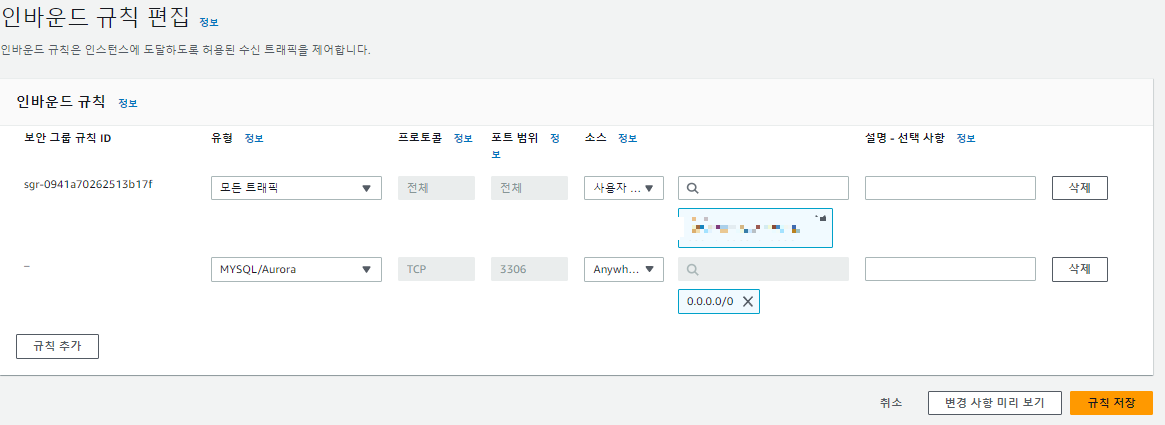
Task: Click source search field in 모든 트래픽 row
Action: 763,188
